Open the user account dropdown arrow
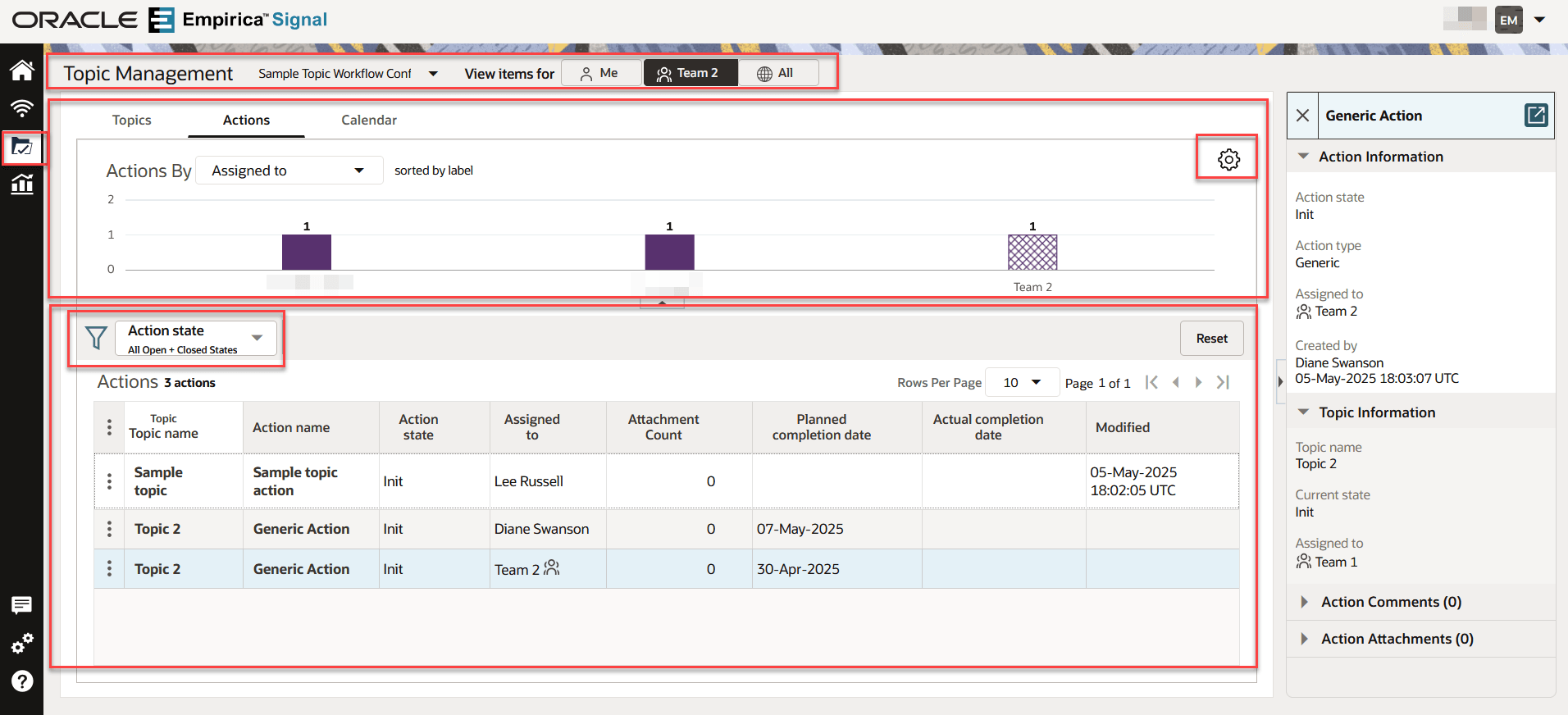 point(1540,20)
